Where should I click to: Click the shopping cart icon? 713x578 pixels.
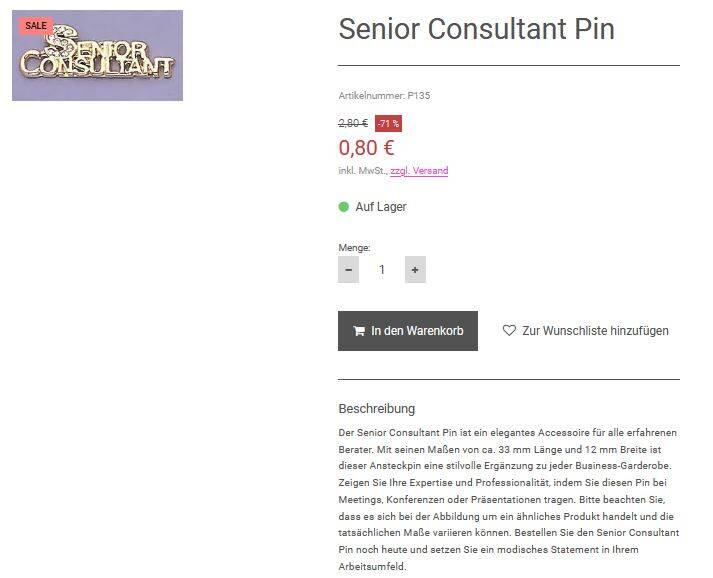358,331
